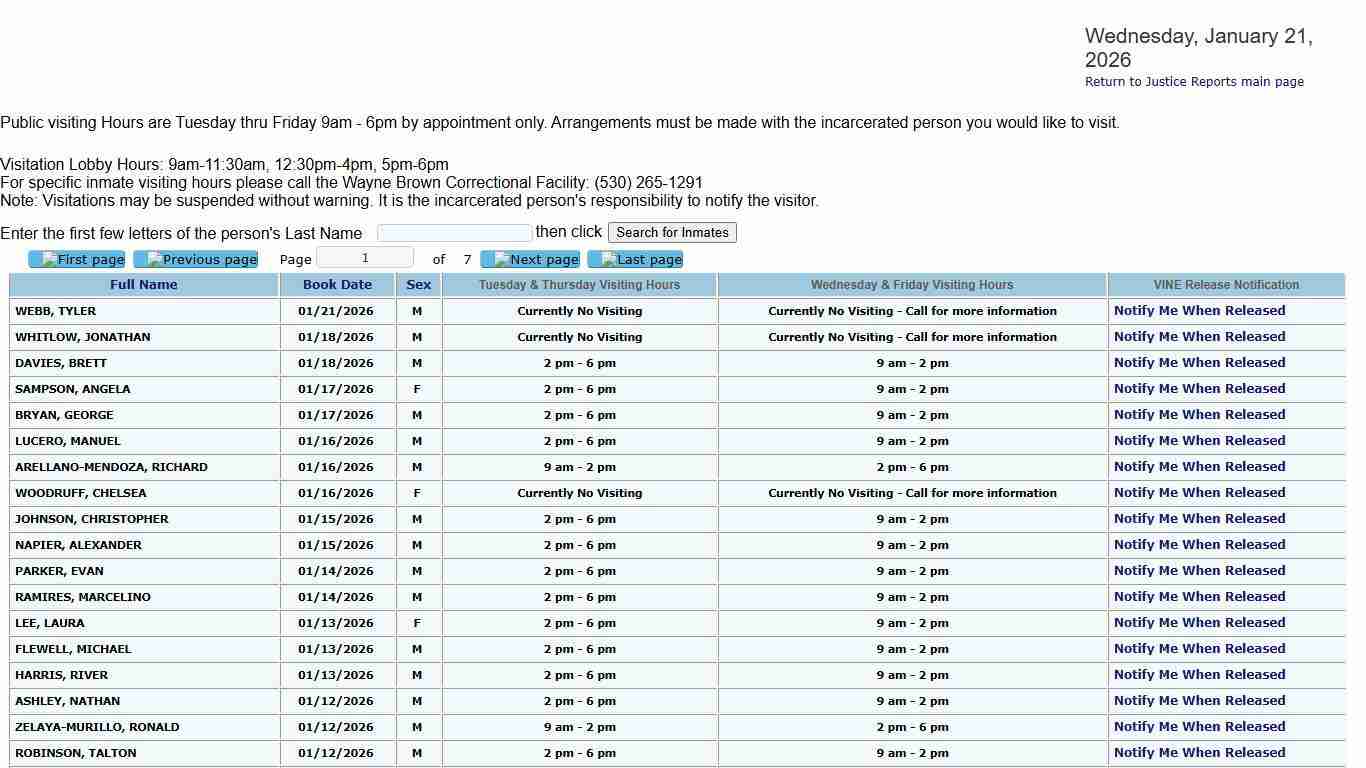The image size is (1366, 768).
Task: Select release notification for Sampson, Angela
Action: point(1199,389)
